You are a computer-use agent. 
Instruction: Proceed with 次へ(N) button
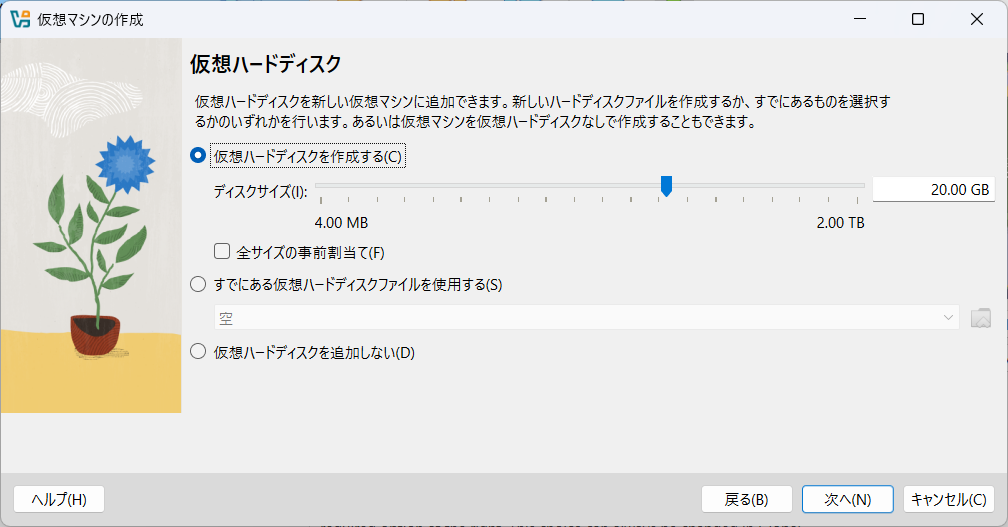click(847, 499)
